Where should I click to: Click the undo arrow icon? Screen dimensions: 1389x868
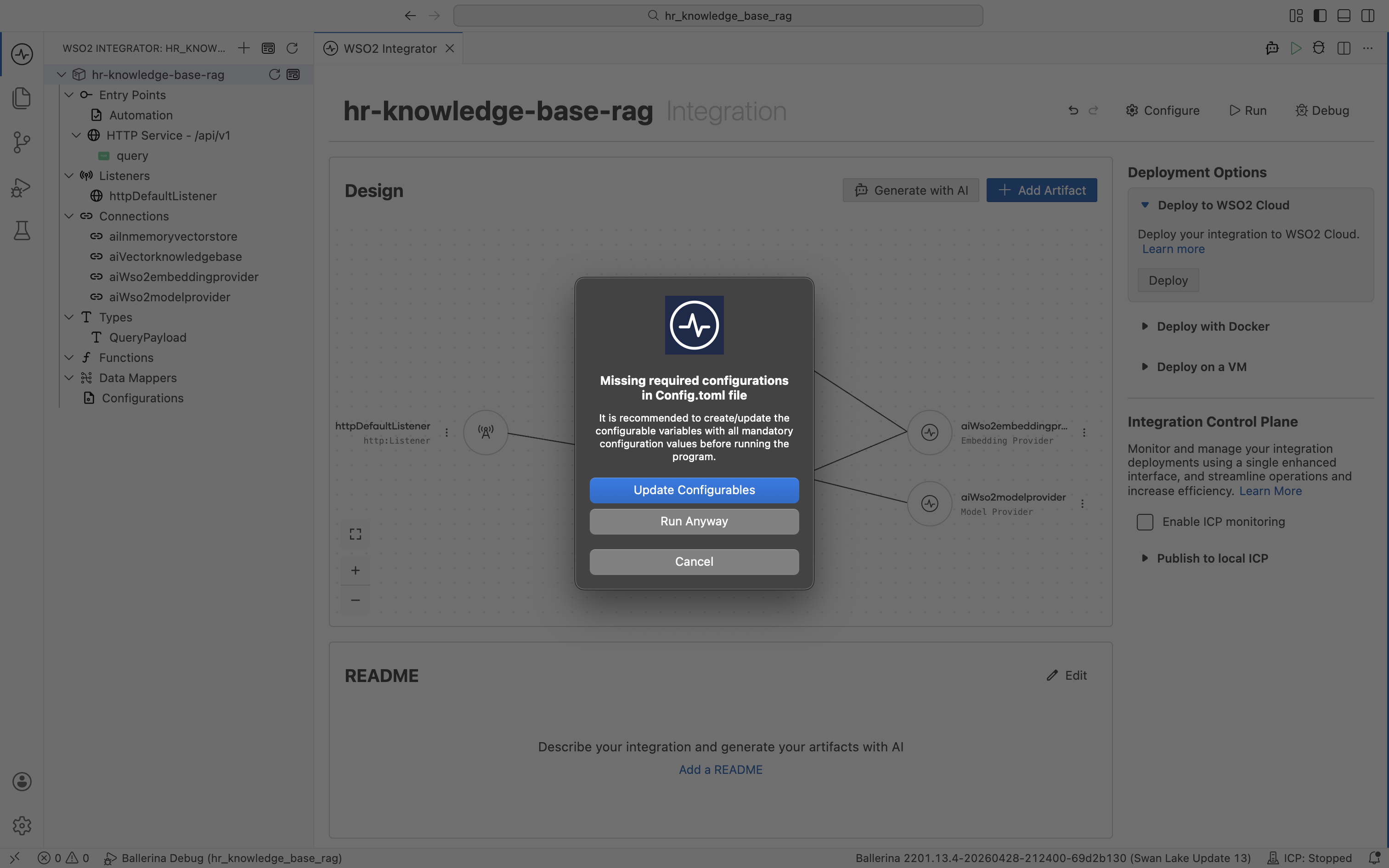(1073, 110)
